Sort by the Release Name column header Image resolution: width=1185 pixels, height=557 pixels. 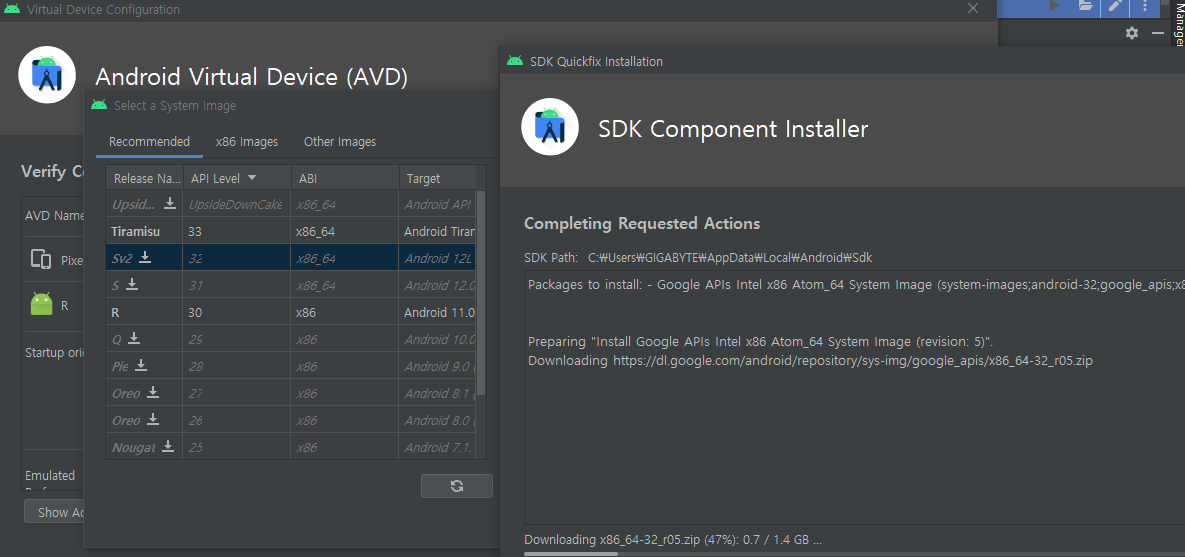pos(144,178)
